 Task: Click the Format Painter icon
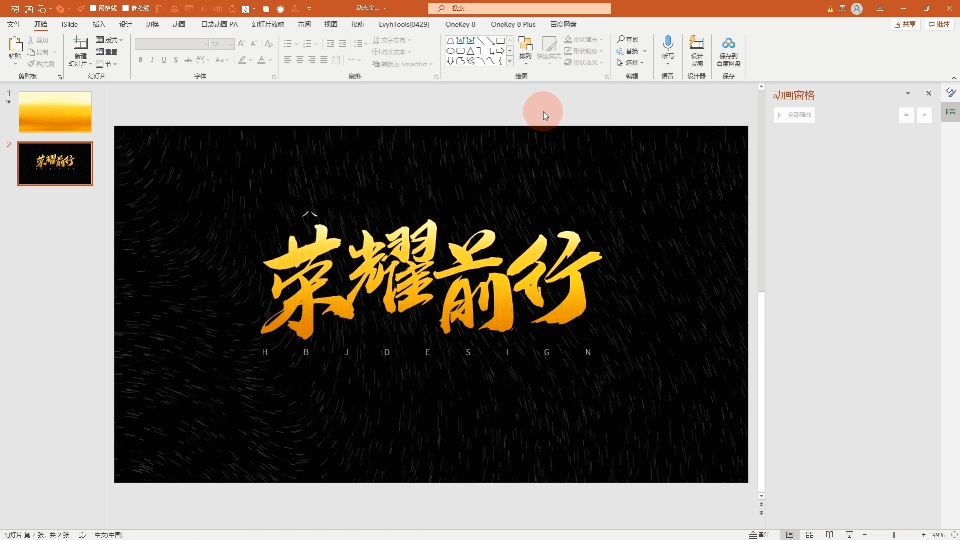click(31, 63)
